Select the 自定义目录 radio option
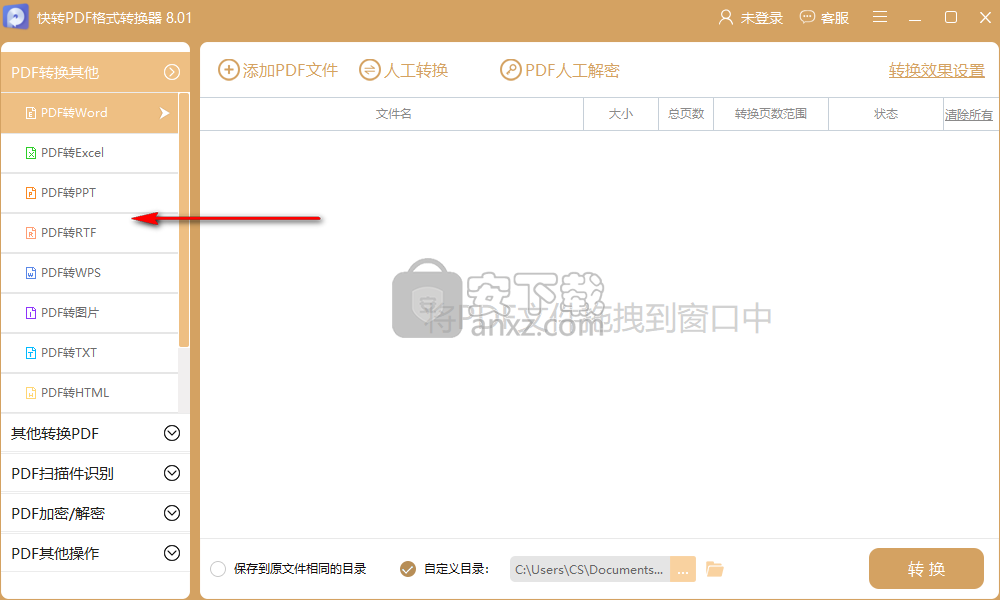 click(408, 569)
